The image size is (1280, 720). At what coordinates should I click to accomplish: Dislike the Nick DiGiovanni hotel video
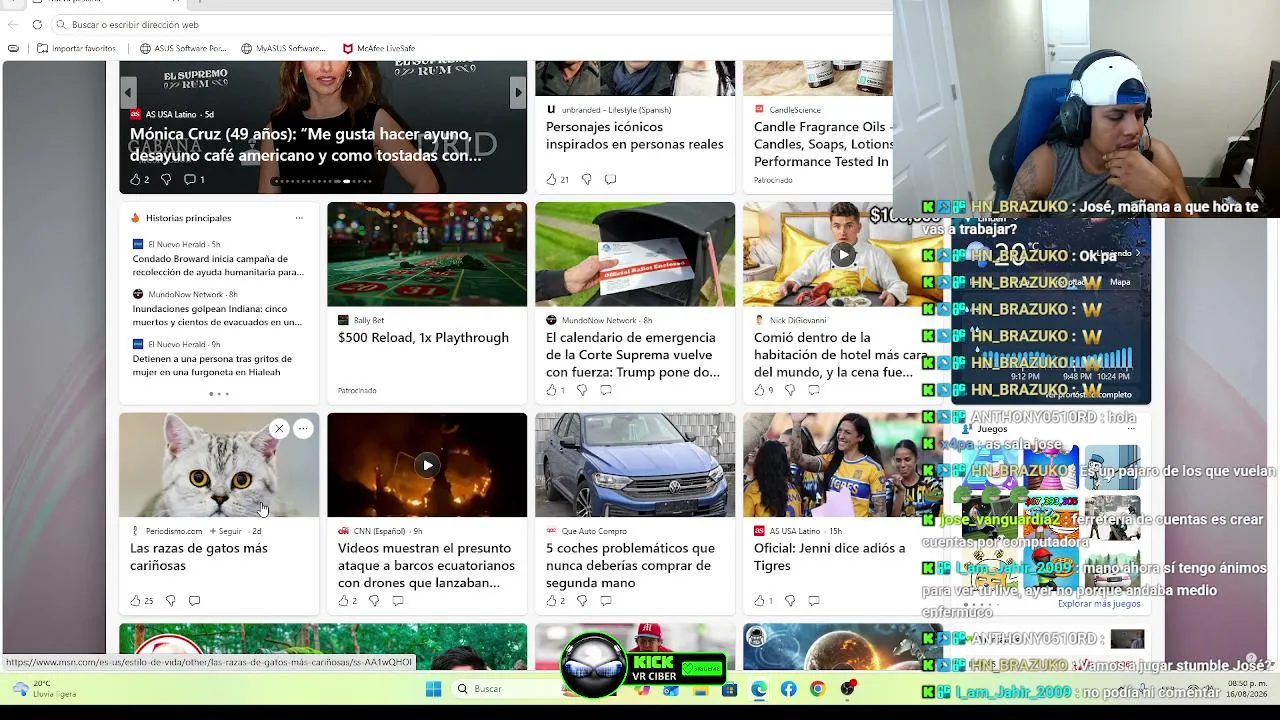[790, 390]
